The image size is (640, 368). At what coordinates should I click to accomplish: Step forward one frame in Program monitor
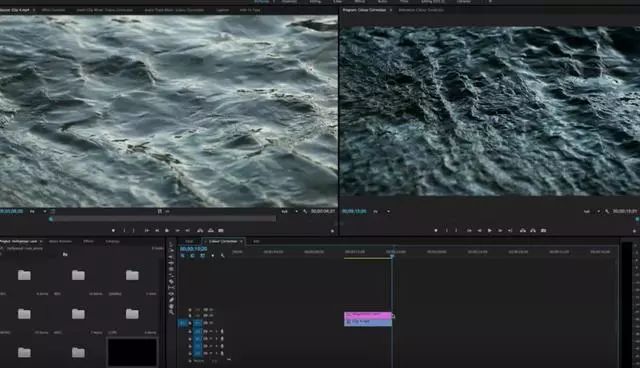(x=500, y=231)
